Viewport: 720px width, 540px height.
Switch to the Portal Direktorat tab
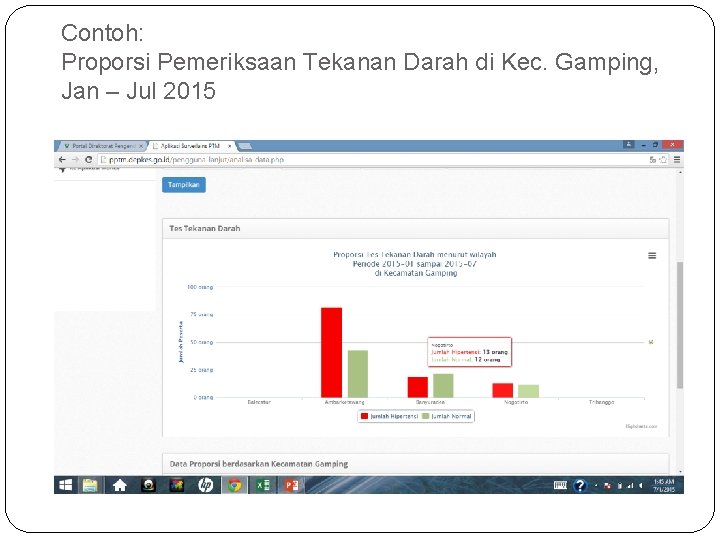click(x=102, y=146)
